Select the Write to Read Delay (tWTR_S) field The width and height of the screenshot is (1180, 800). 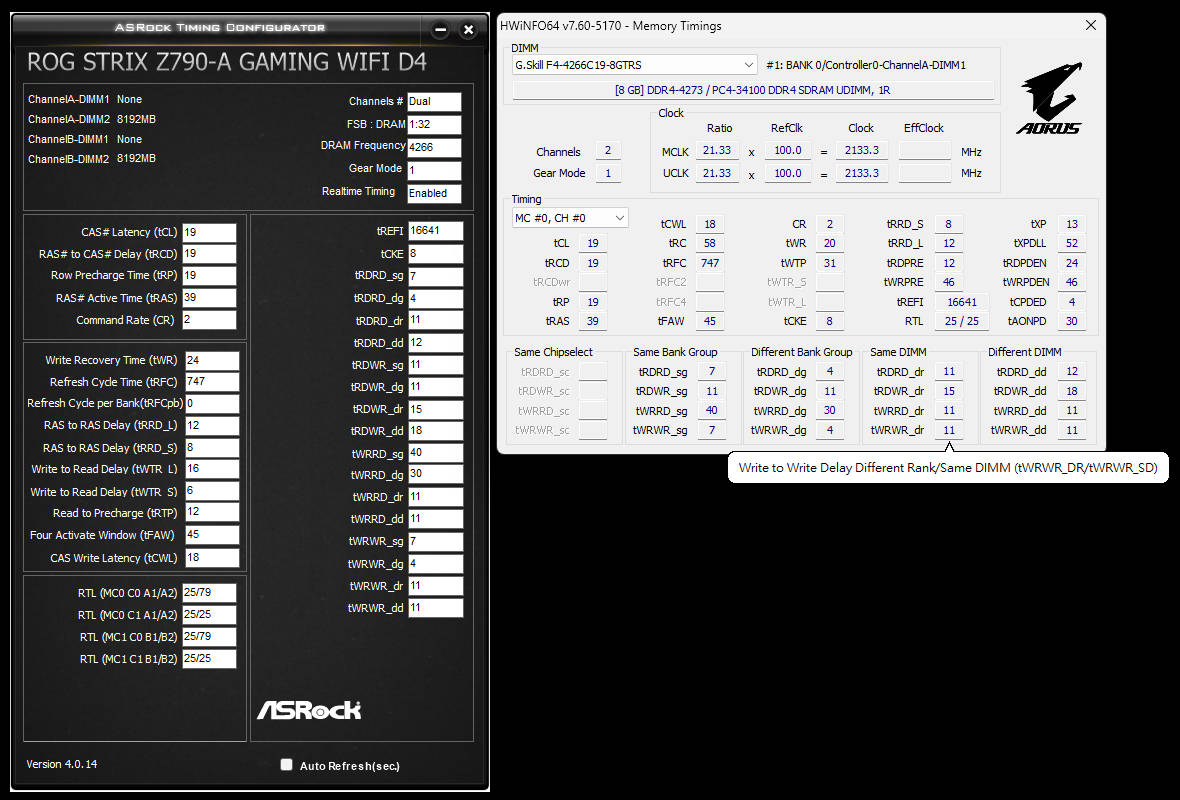click(211, 491)
